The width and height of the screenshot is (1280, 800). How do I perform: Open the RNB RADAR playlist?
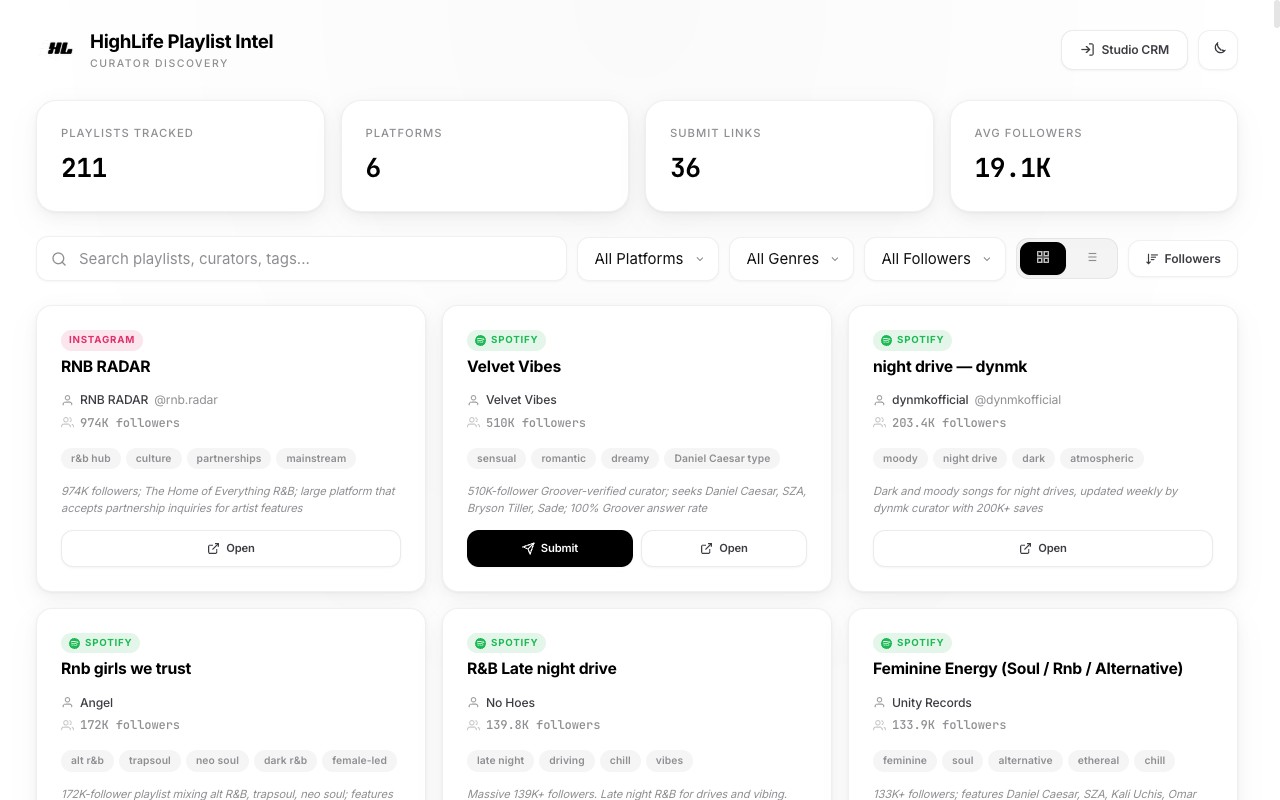coord(231,548)
